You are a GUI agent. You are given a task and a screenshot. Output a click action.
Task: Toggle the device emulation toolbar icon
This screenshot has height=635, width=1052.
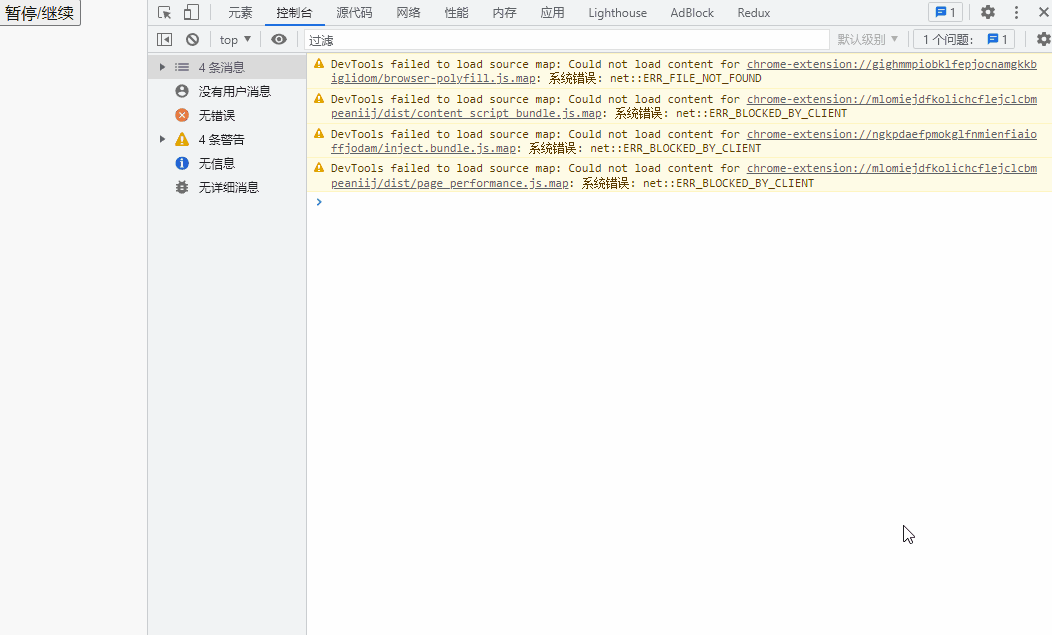190,12
